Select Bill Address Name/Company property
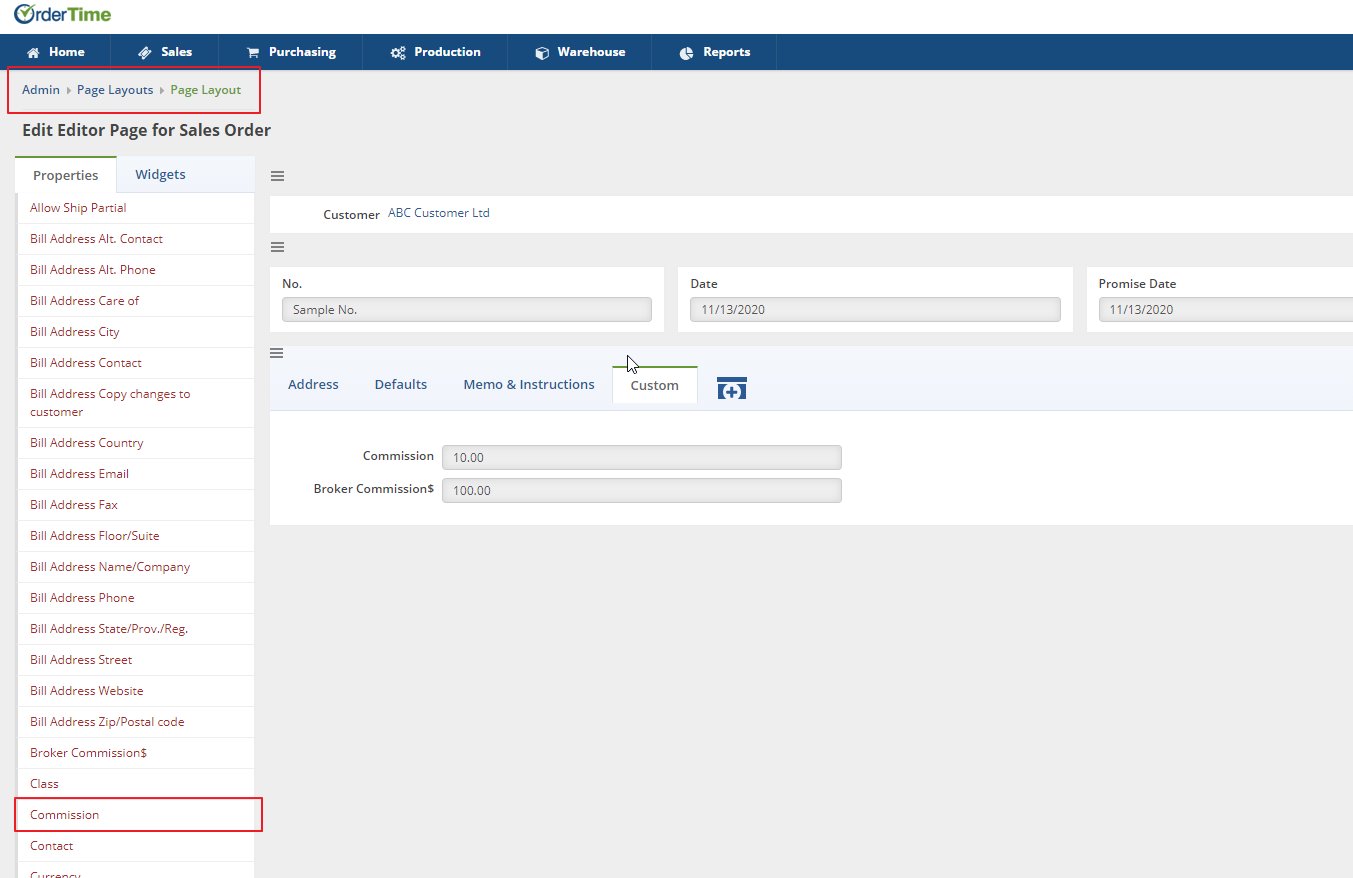Screen dimensions: 1353x878 (136, 567)
